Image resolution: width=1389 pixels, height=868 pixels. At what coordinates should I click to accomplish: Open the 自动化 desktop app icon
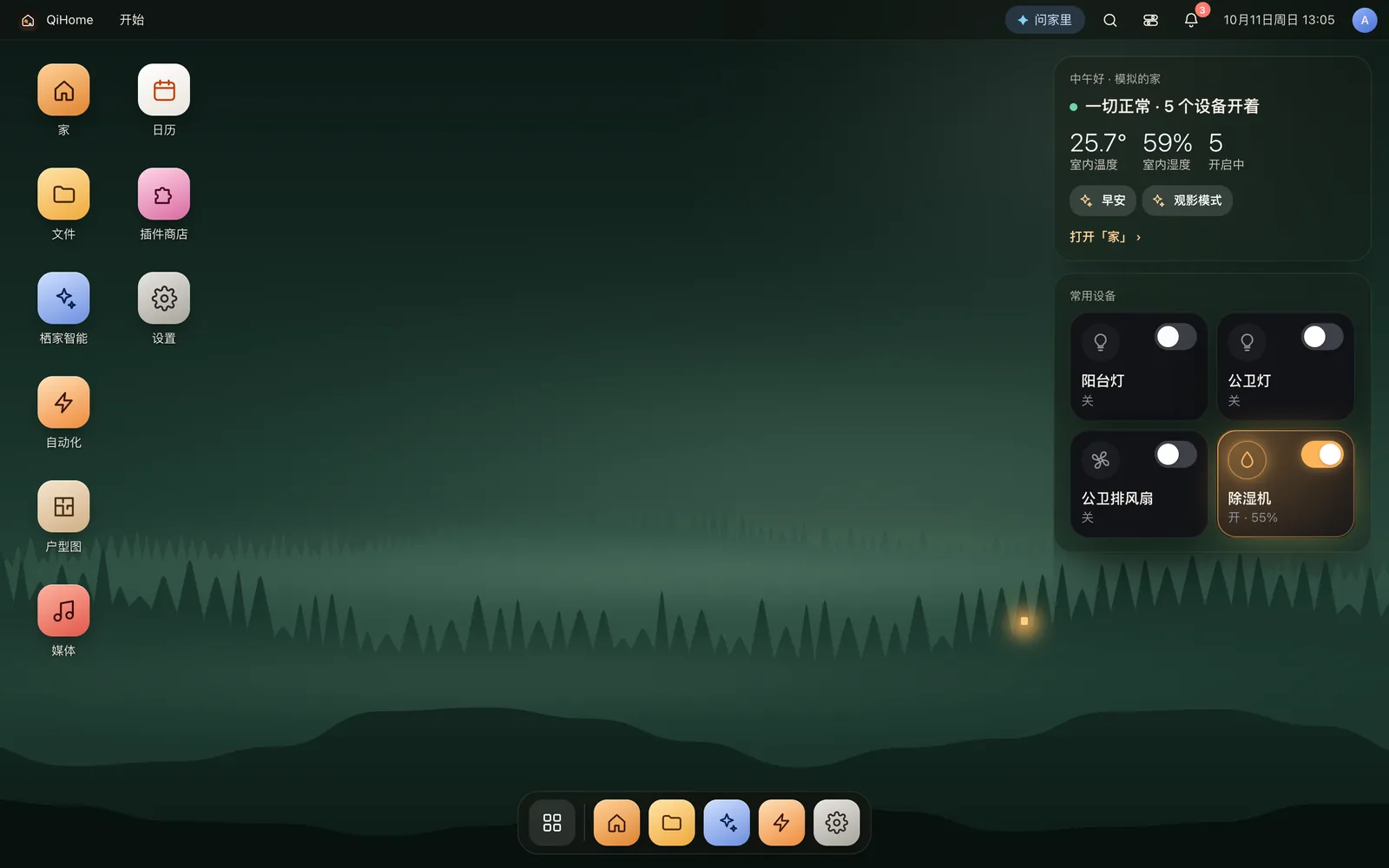point(63,403)
